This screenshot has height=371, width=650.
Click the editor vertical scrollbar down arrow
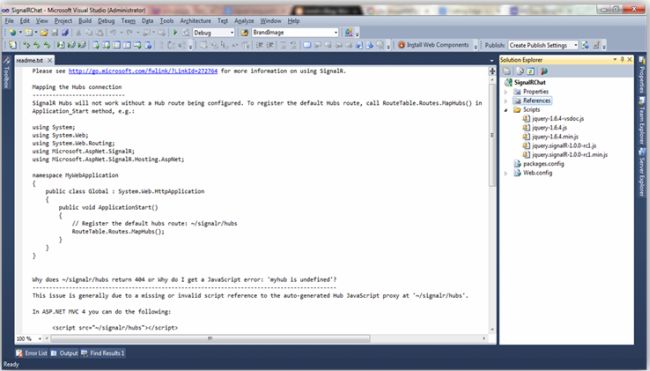(492, 330)
